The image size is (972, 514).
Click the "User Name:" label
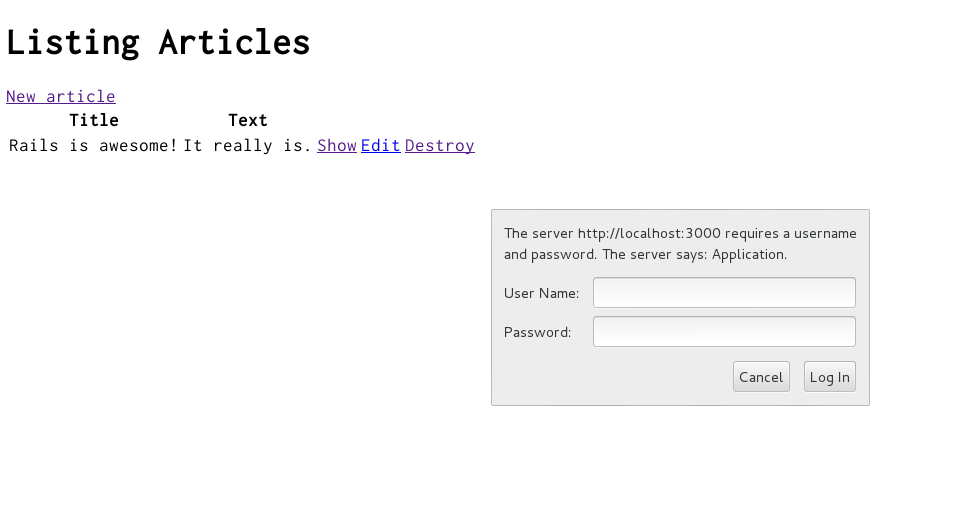(x=541, y=294)
